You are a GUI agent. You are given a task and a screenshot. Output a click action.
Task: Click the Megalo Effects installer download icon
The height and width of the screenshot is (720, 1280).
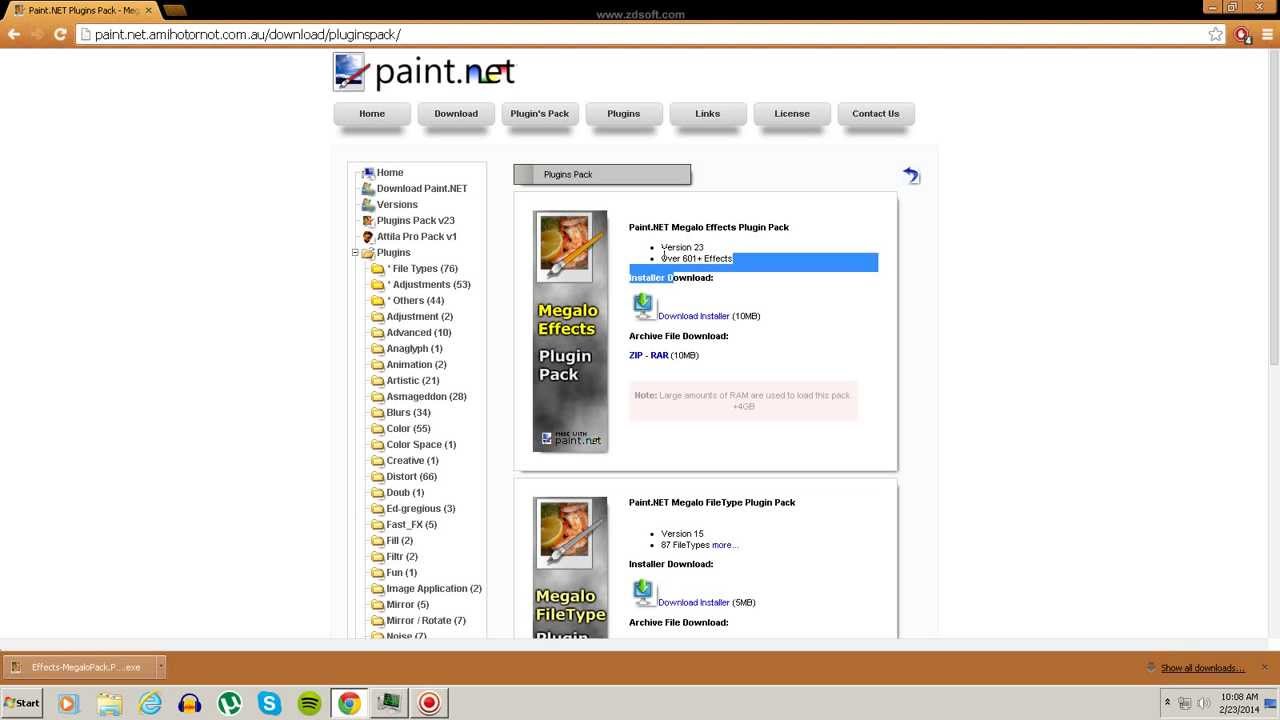click(x=643, y=306)
